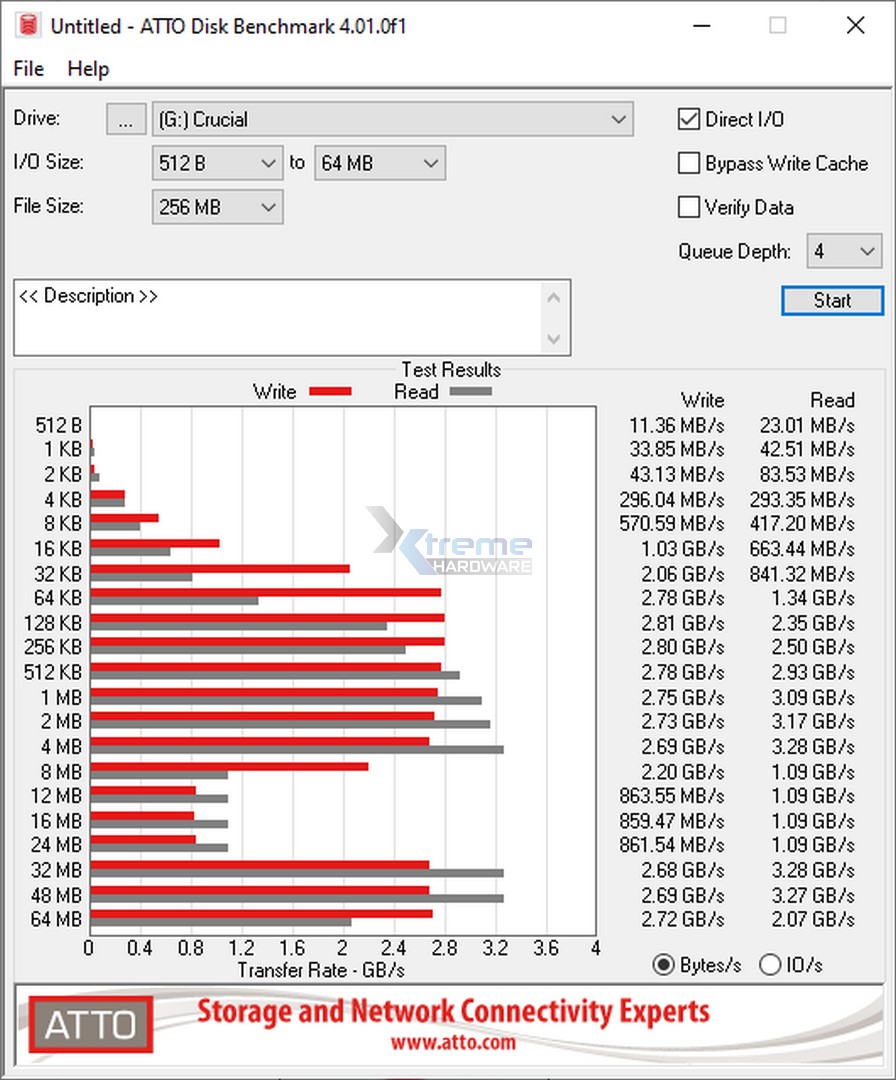Expand the 512 B minimum I/O size dropdown
Screen dimensions: 896x1080
[218, 163]
